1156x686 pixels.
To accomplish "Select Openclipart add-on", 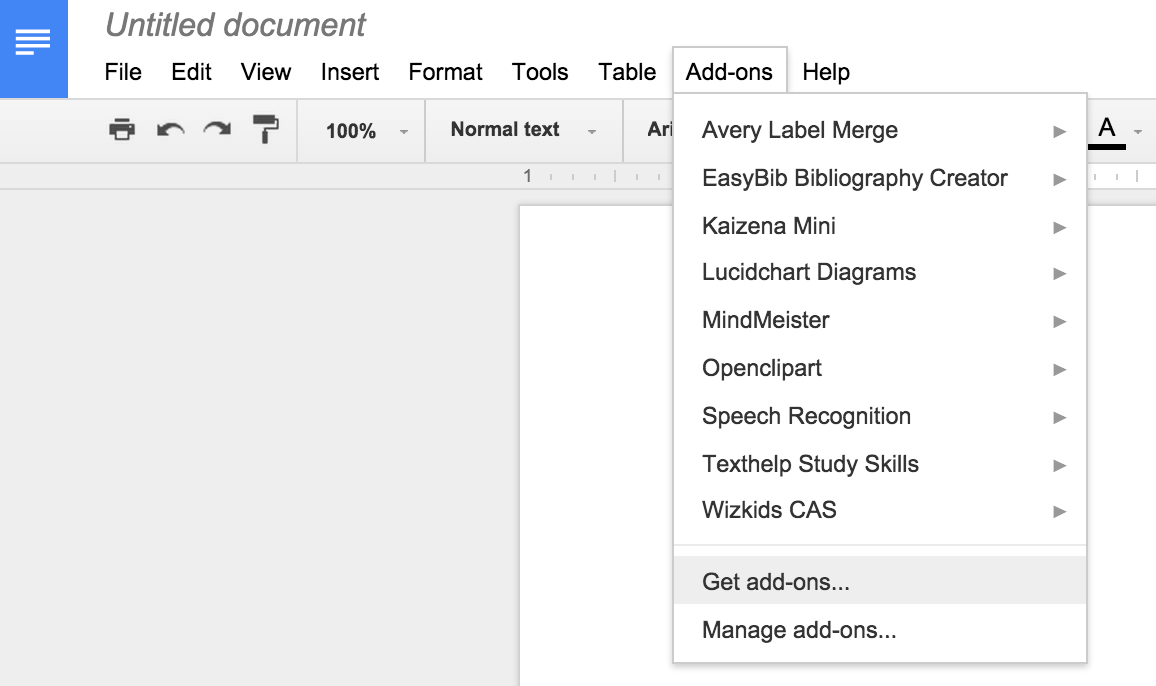I will tap(880, 368).
